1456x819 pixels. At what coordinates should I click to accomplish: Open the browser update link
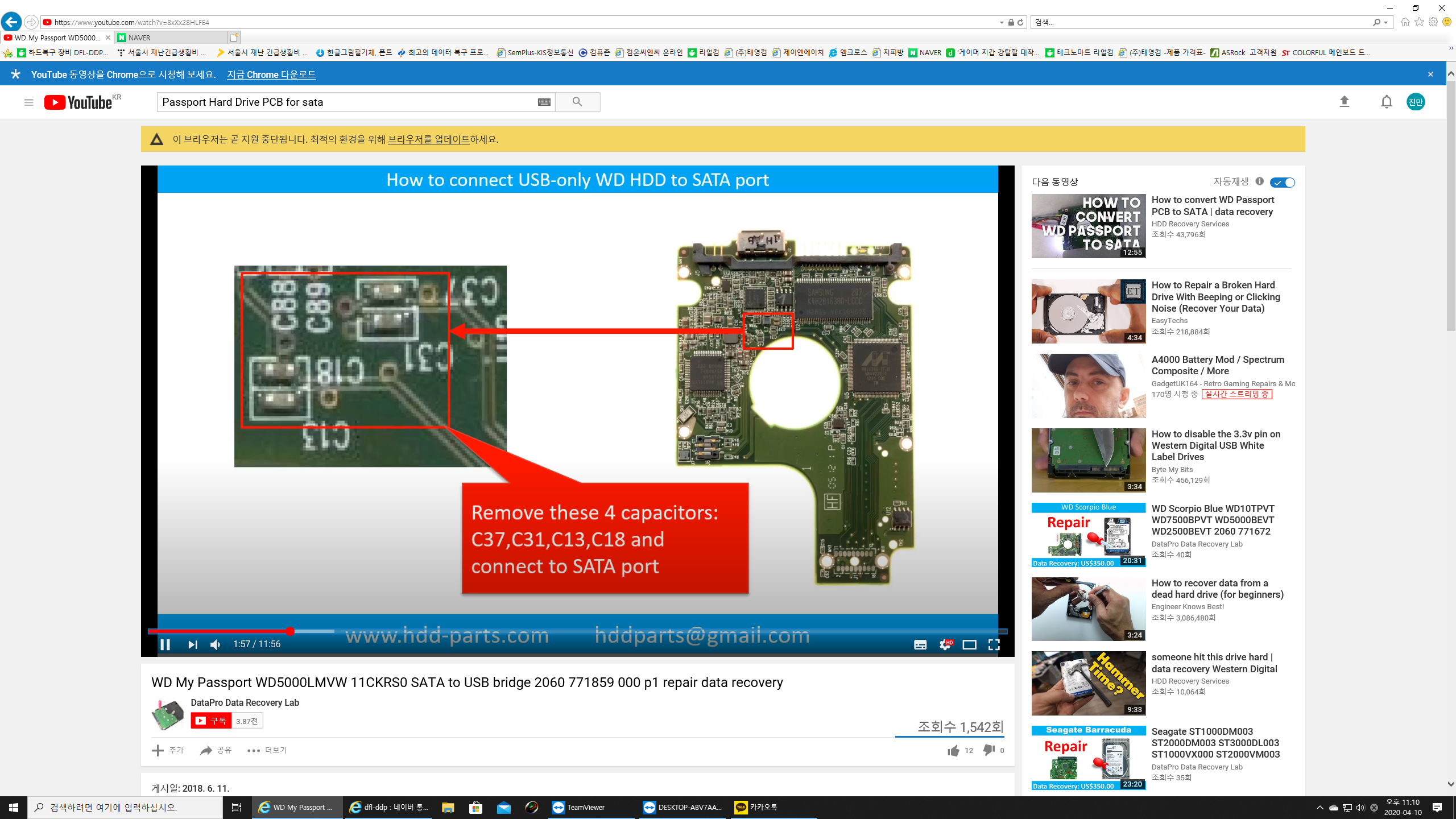[x=428, y=139]
